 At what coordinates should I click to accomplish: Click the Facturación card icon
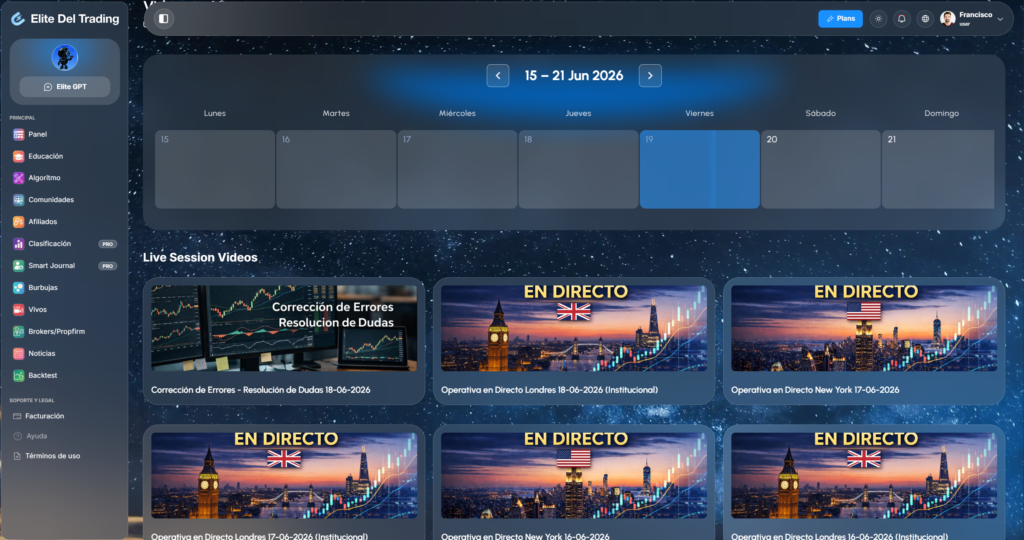(17, 416)
